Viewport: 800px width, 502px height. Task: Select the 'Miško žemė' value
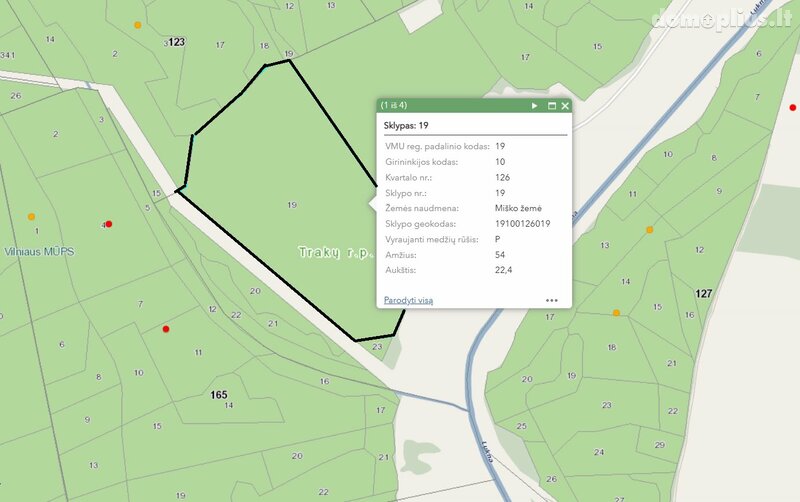518,208
